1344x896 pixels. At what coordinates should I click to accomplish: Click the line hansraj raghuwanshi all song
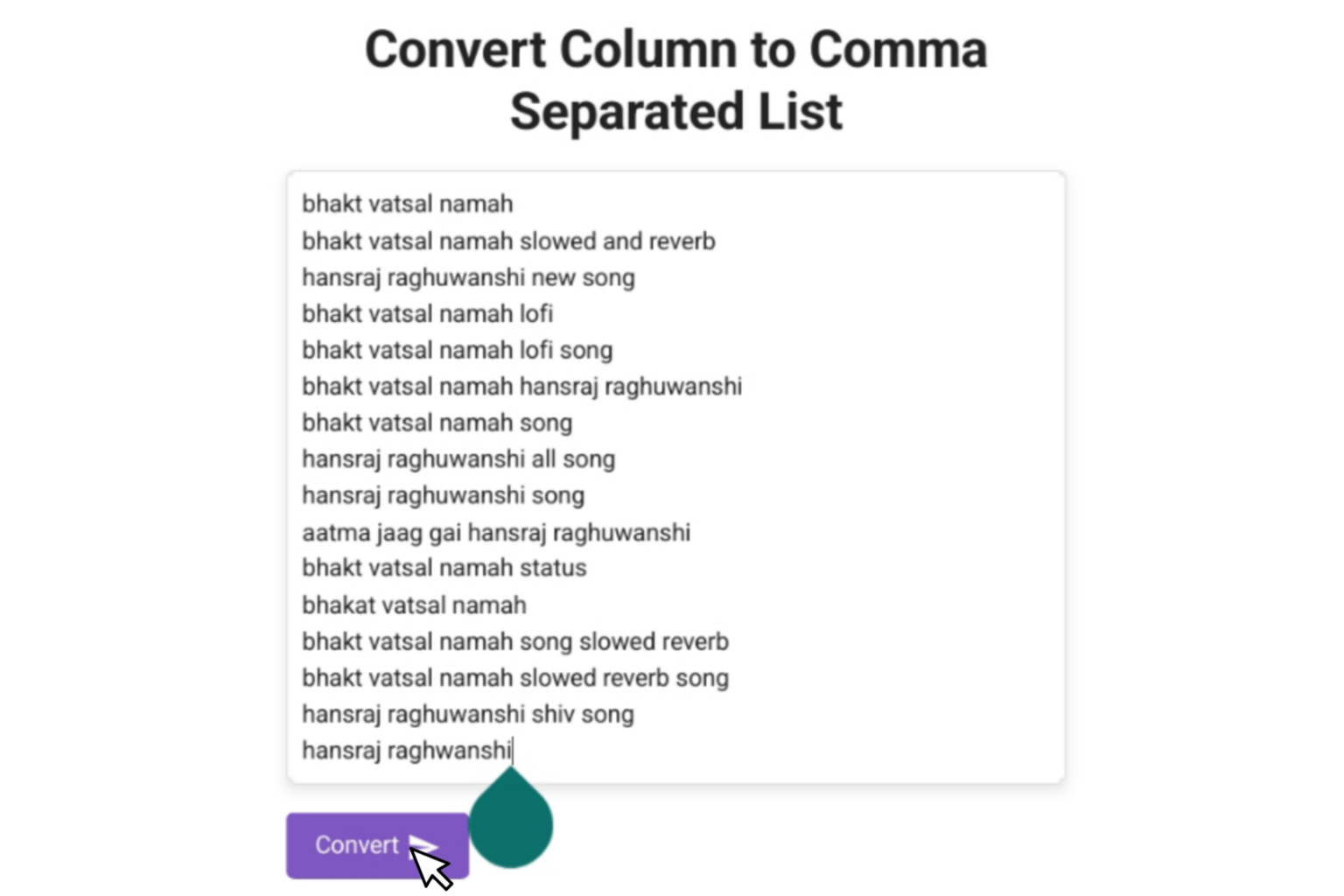(x=458, y=458)
